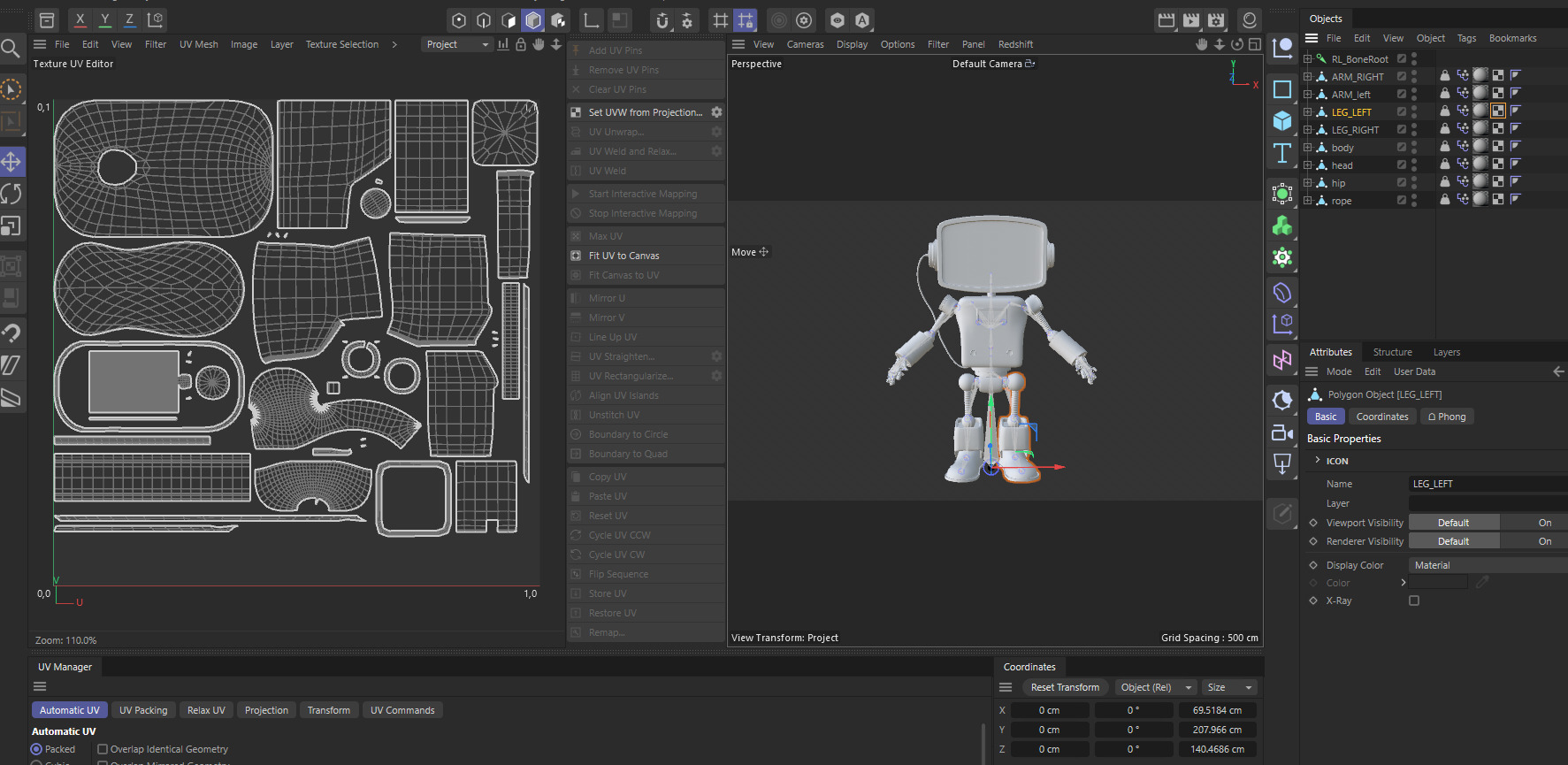Open the Tags menu in Objects panel
1568x765 pixels.
[x=1466, y=38]
